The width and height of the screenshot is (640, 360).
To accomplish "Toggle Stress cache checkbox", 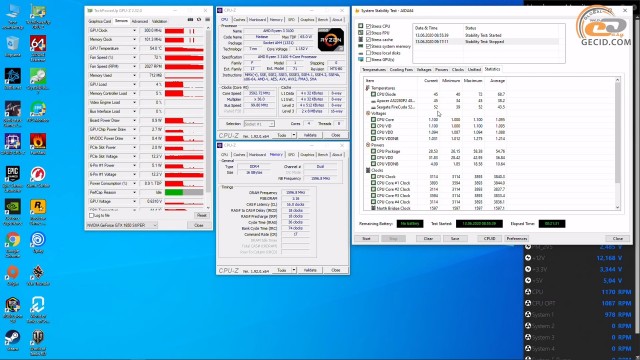I will point(368,40).
